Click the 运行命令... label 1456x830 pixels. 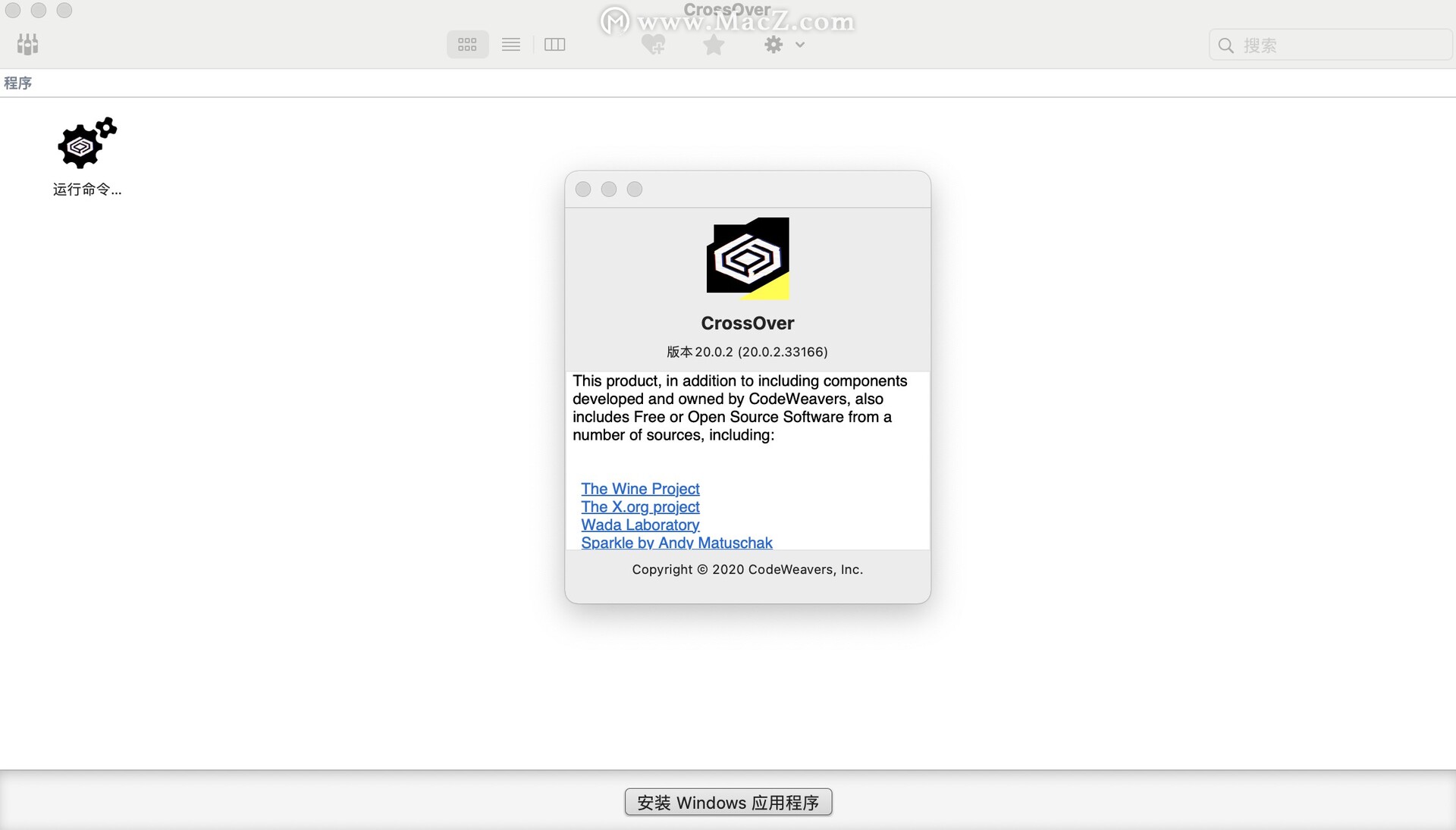pos(87,189)
